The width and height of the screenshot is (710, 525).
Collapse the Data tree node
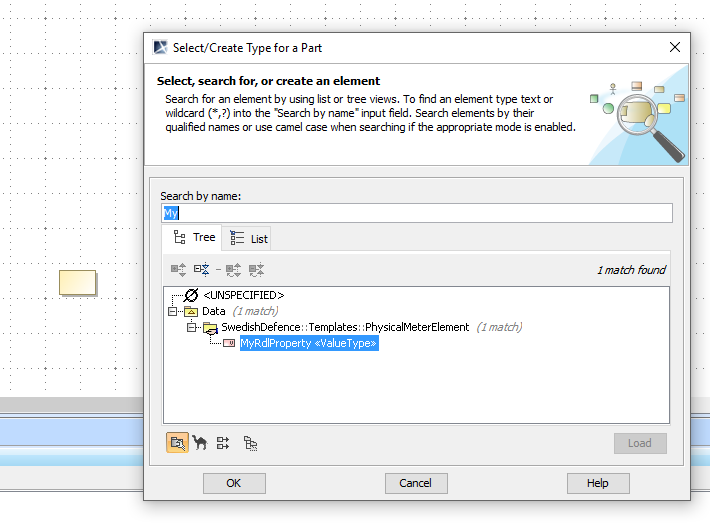click(173, 311)
